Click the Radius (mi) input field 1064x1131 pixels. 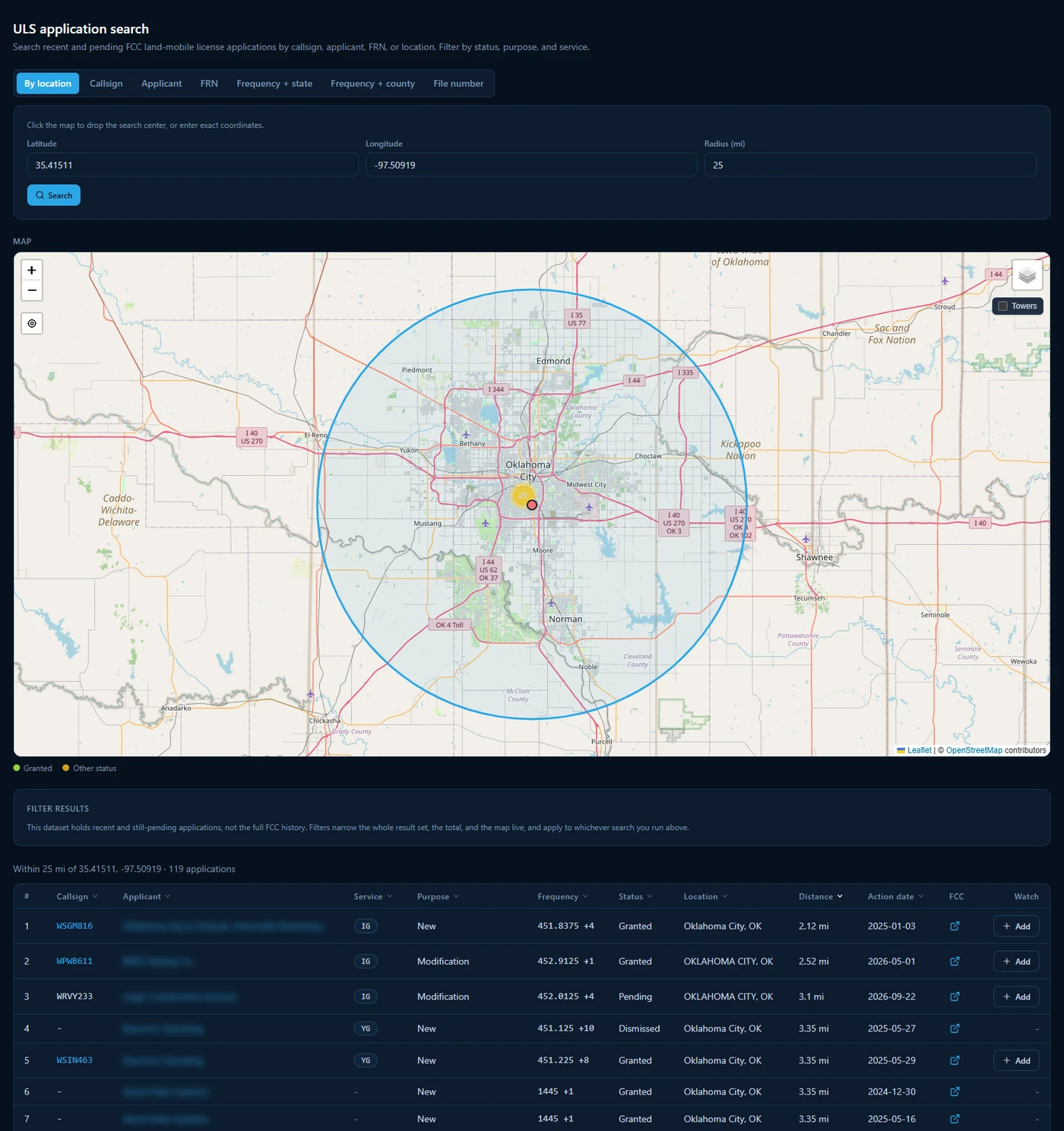click(x=870, y=165)
